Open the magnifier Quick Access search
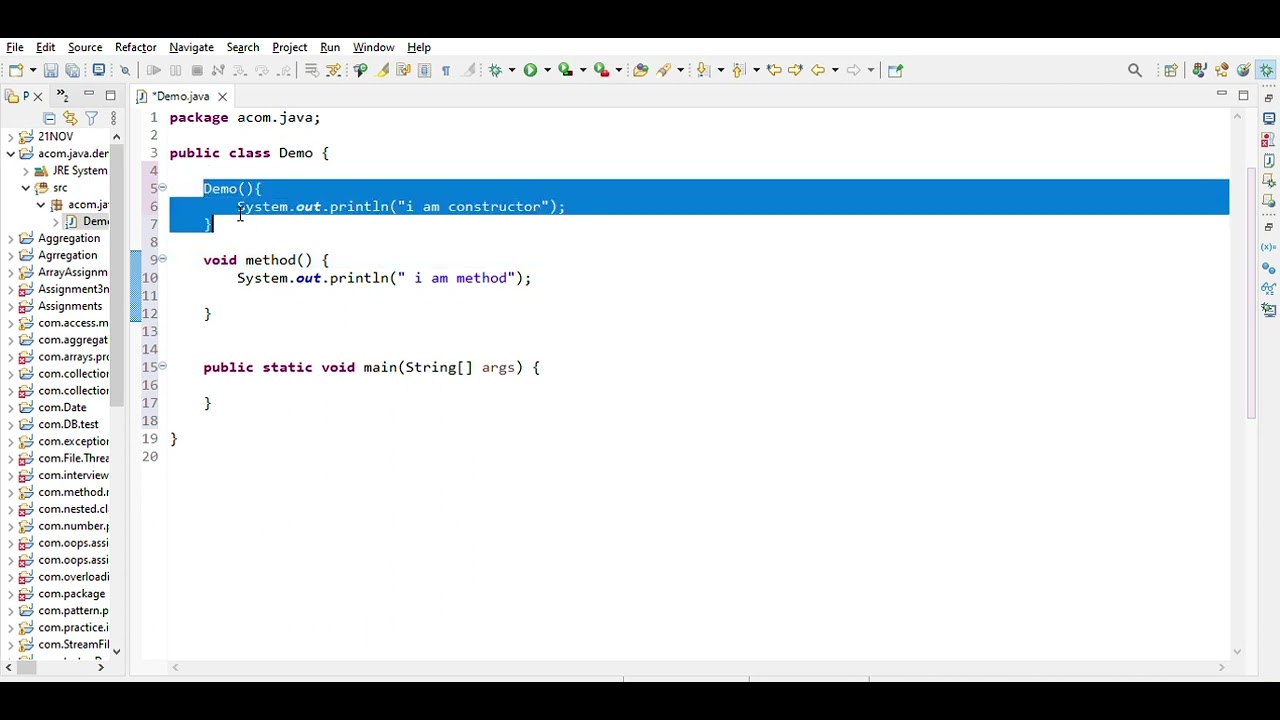1280x720 pixels. coord(1135,70)
